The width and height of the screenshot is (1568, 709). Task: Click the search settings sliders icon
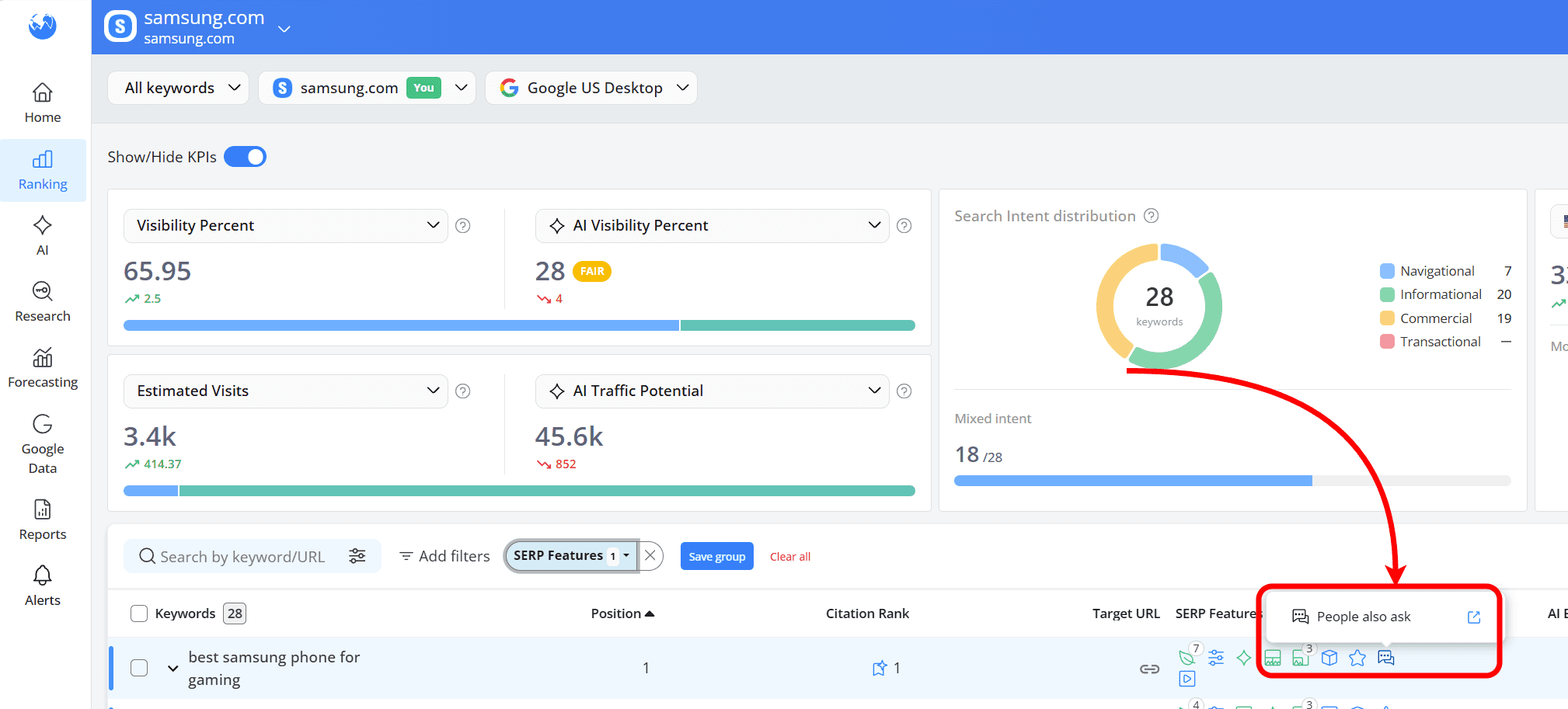click(357, 556)
